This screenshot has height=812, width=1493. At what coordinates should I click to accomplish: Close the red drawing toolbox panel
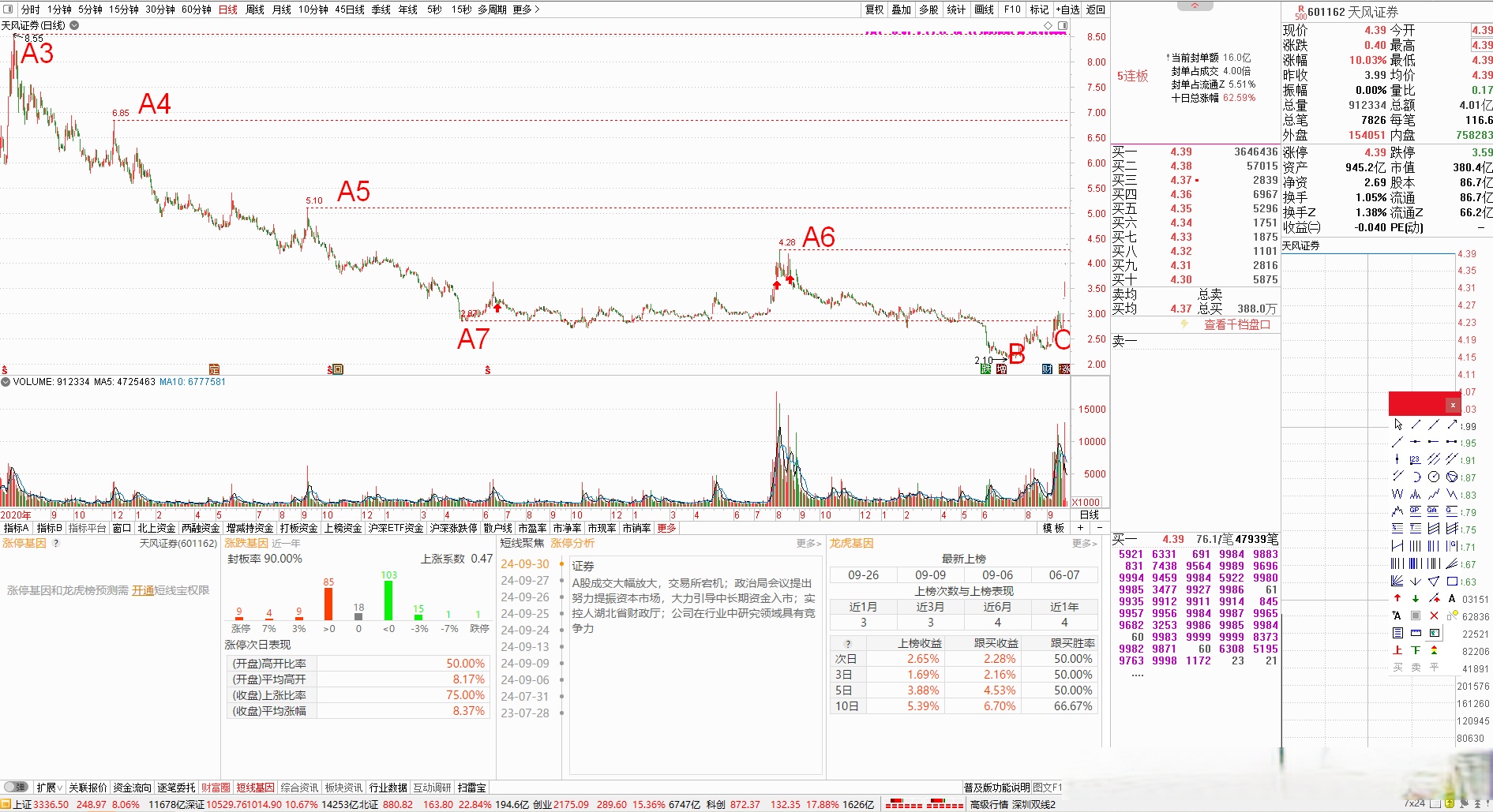coord(1453,405)
